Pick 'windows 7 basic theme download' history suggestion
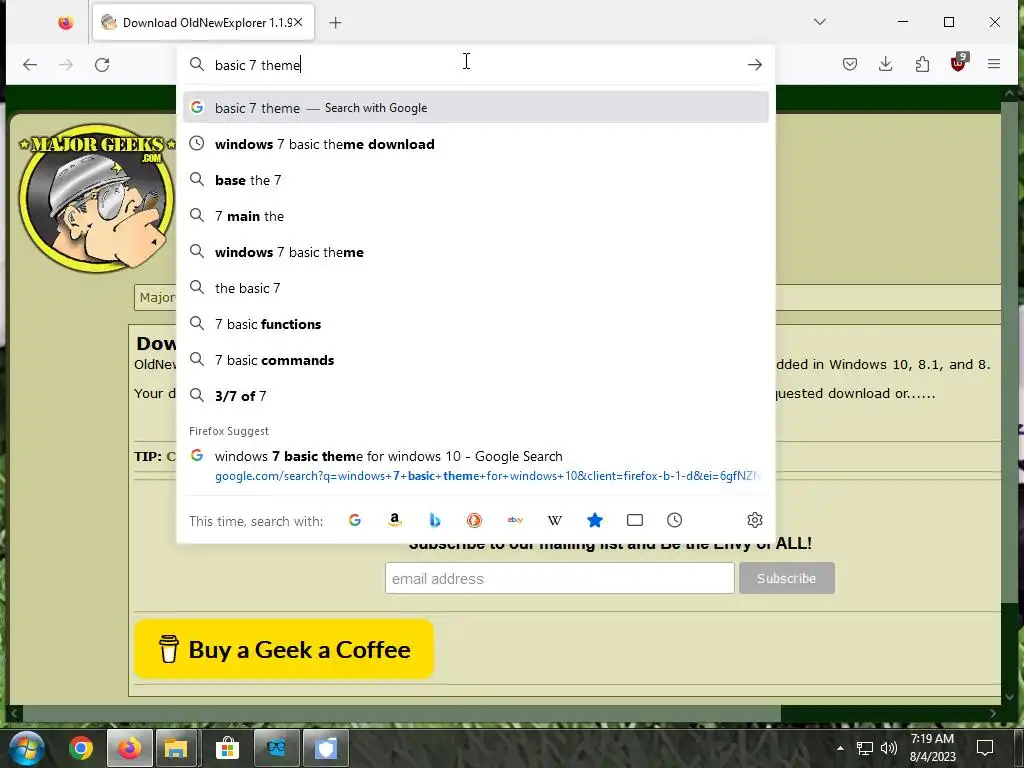Screen dimensions: 1024x768 pyautogui.click(x=475, y=144)
